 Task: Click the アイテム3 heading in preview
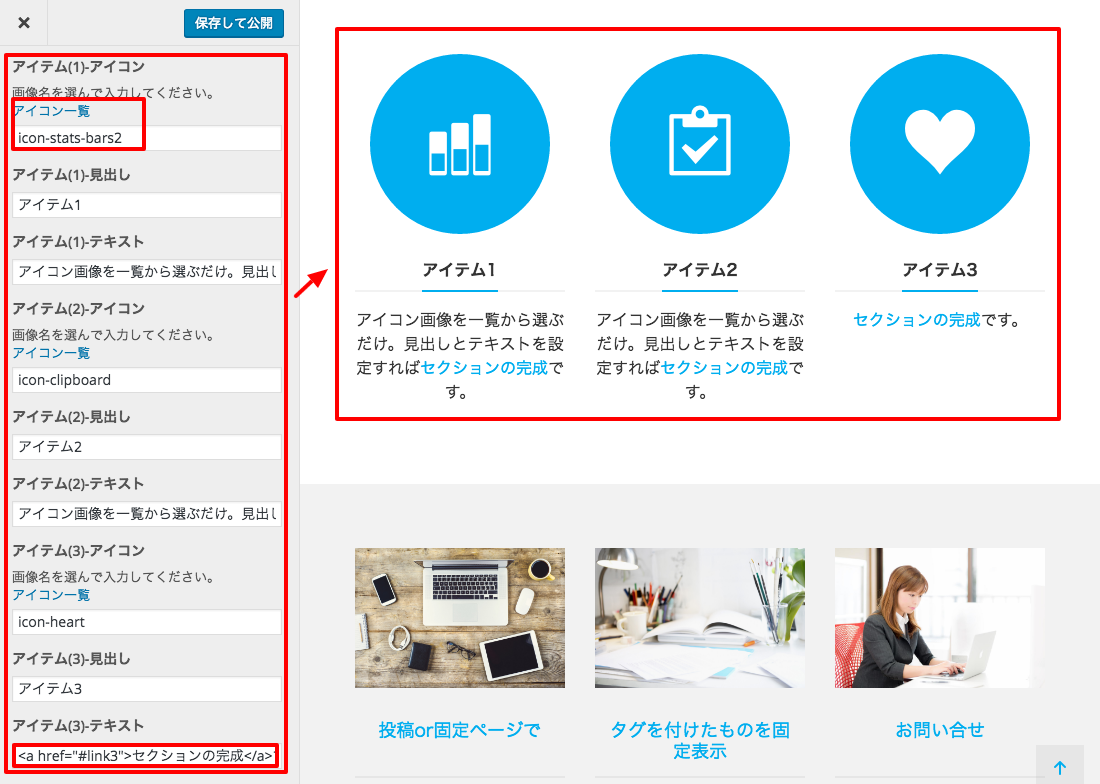click(939, 270)
